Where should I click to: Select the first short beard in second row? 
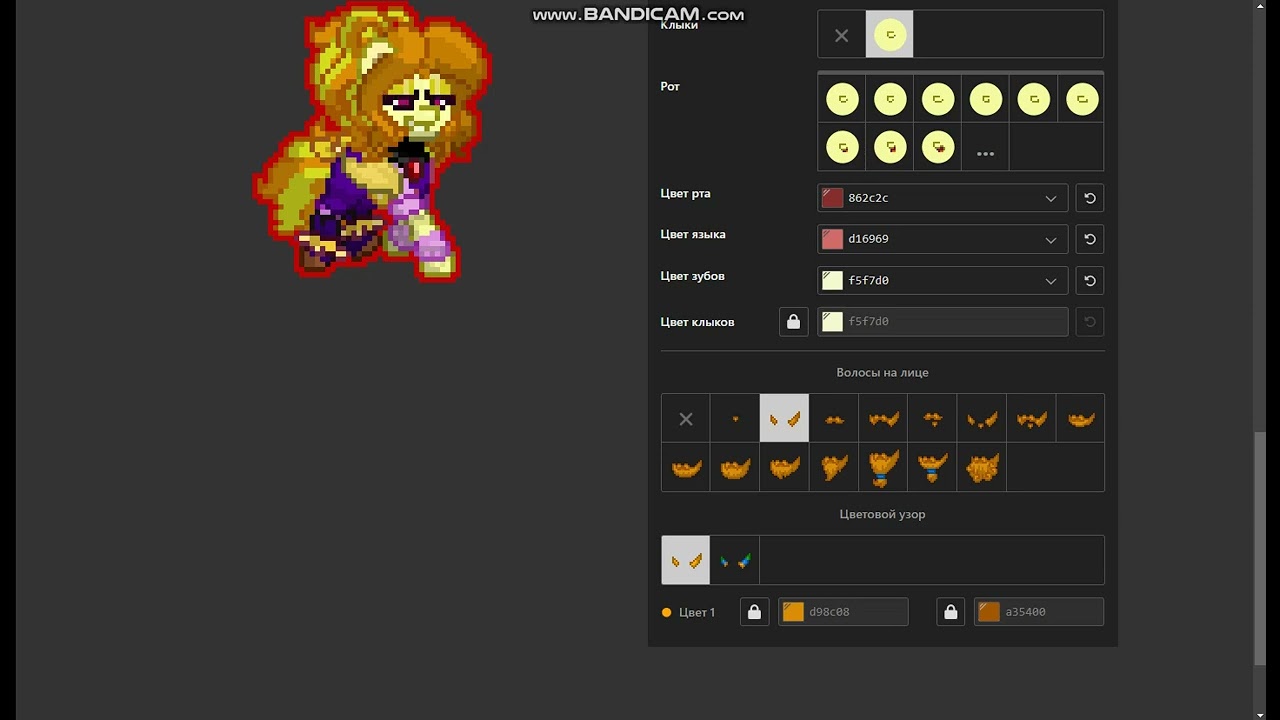(x=686, y=467)
